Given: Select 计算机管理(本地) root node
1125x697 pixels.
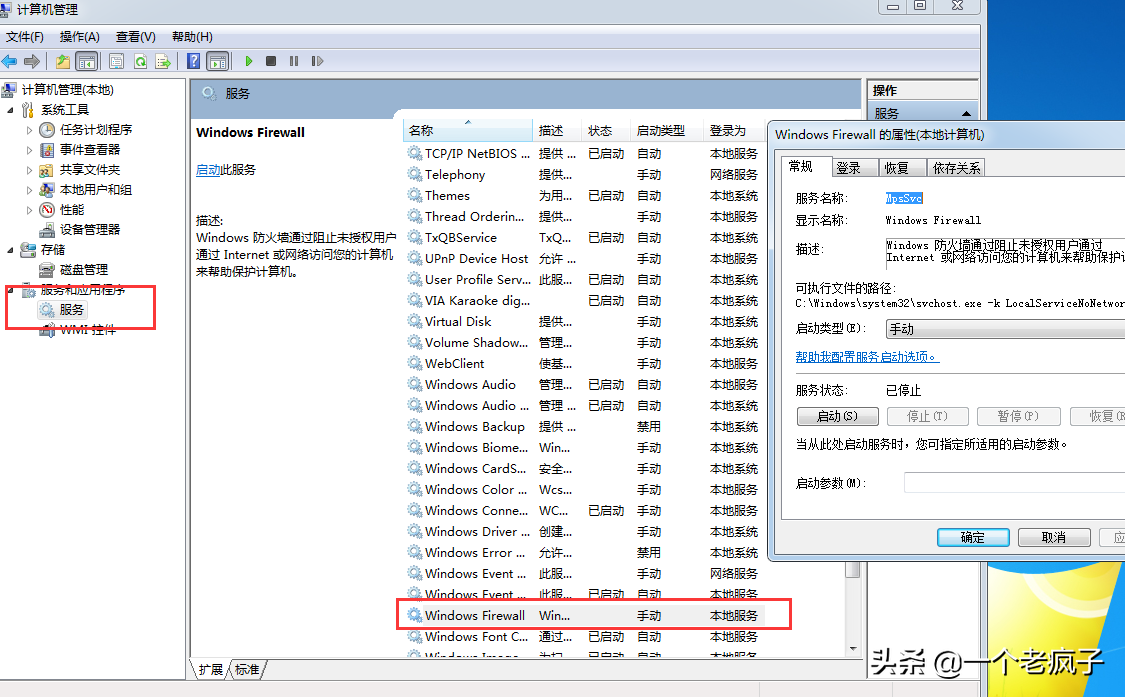Looking at the screenshot, I should [67, 90].
